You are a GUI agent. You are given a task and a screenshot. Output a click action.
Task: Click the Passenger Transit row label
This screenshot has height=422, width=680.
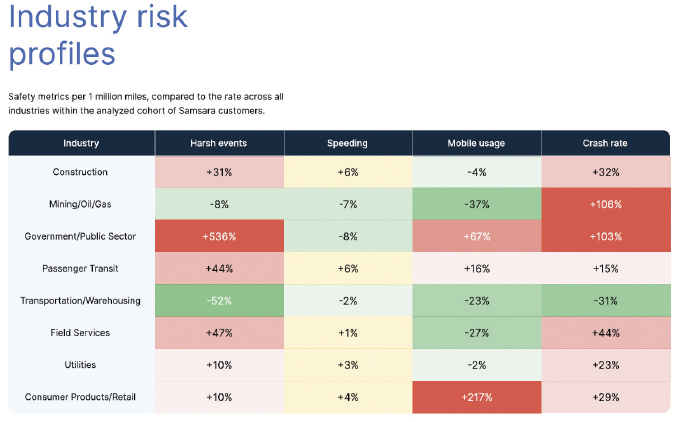(x=81, y=268)
